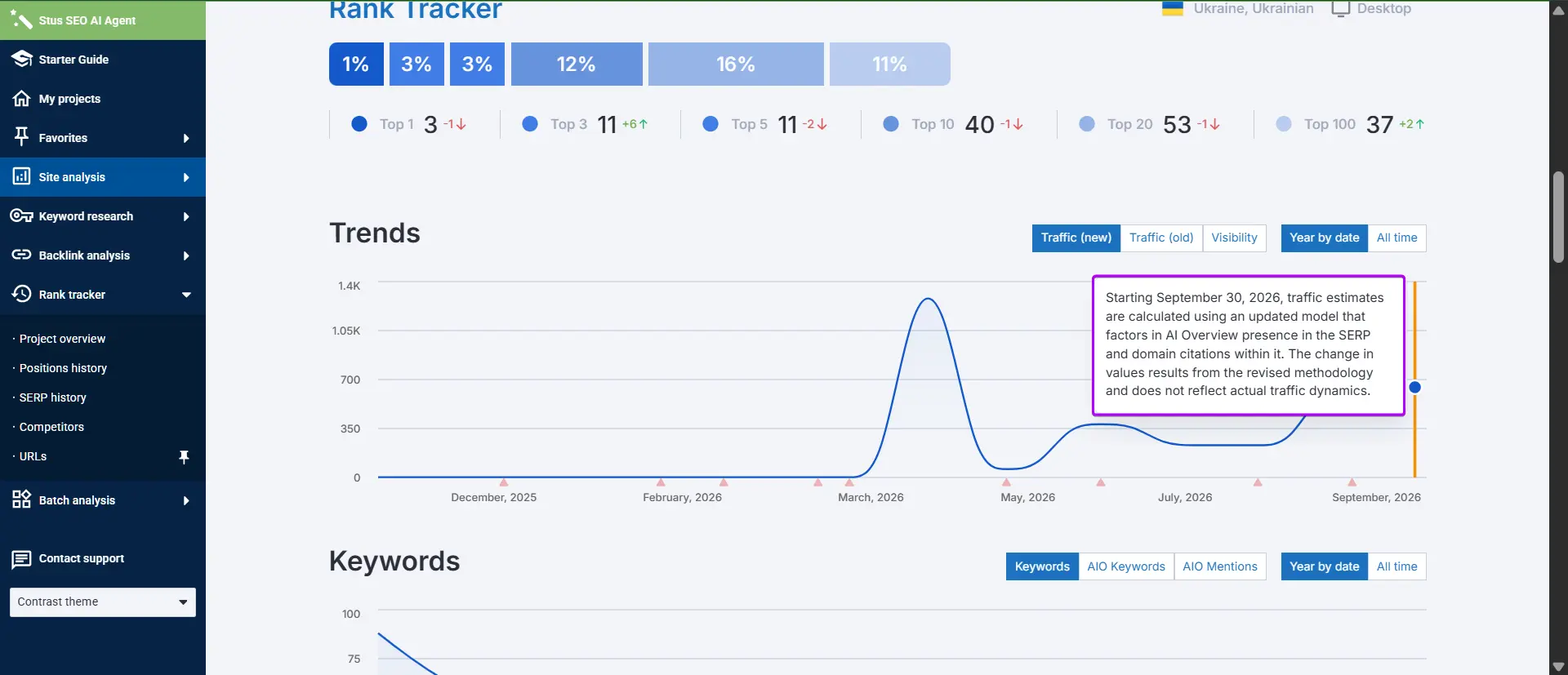Switch Trends chart to Visibility

coord(1234,238)
